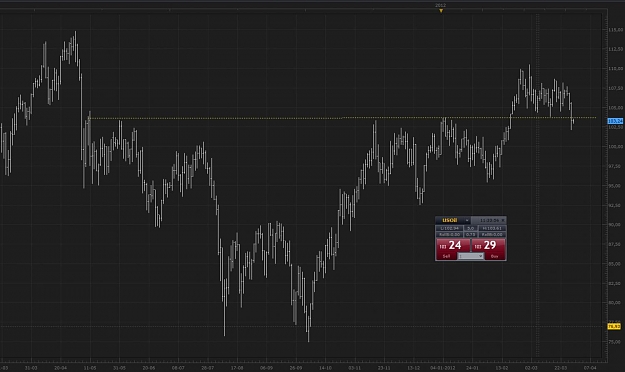Click the yellow 2012 year marker triangle
The image size is (625, 372).
(x=441, y=11)
